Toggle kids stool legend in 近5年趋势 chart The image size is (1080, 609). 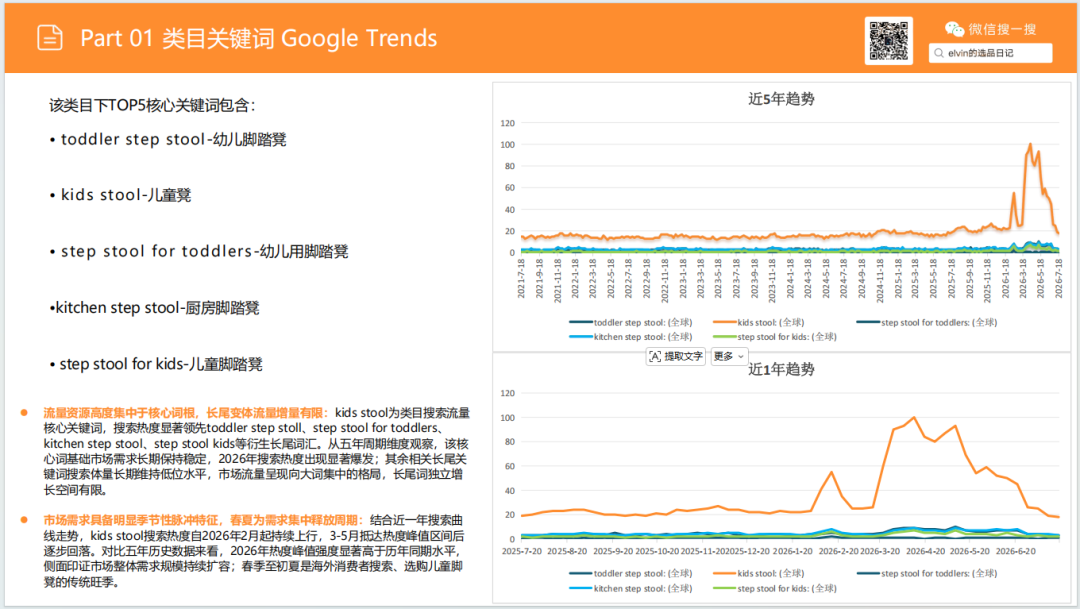click(758, 322)
